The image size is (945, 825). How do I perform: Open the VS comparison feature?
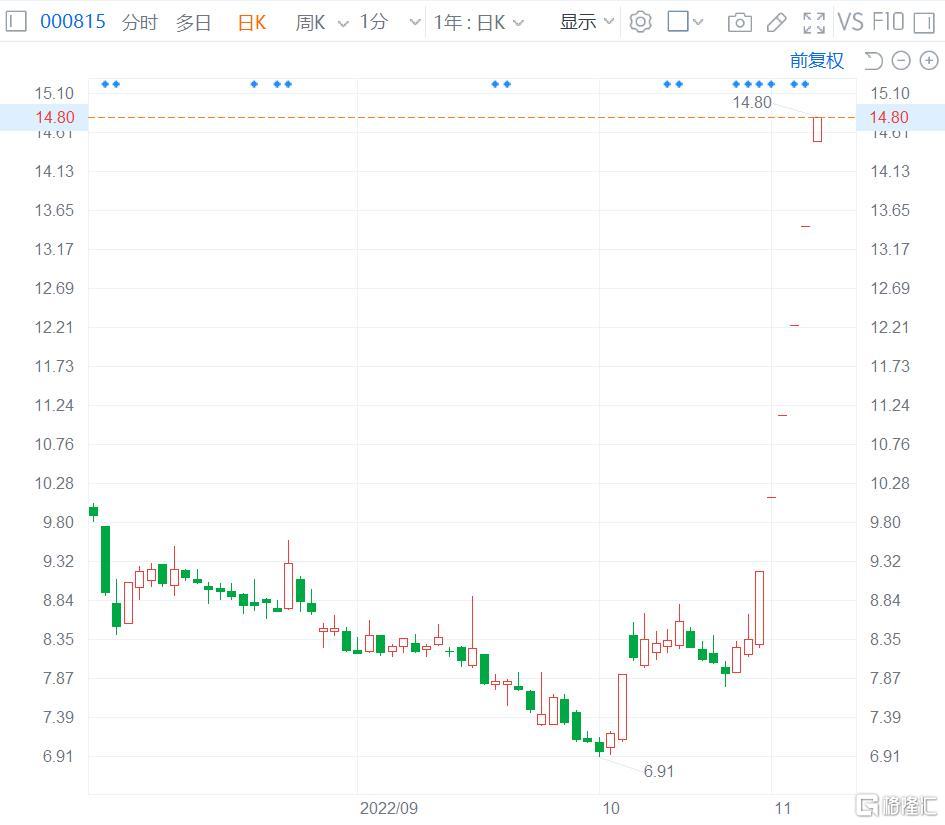click(850, 22)
